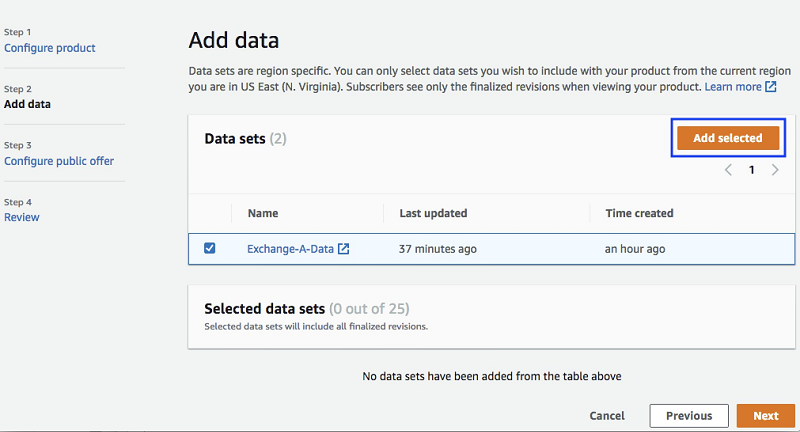Viewport: 800px width, 432px height.
Task: Sort by Last updated column header
Action: [433, 213]
